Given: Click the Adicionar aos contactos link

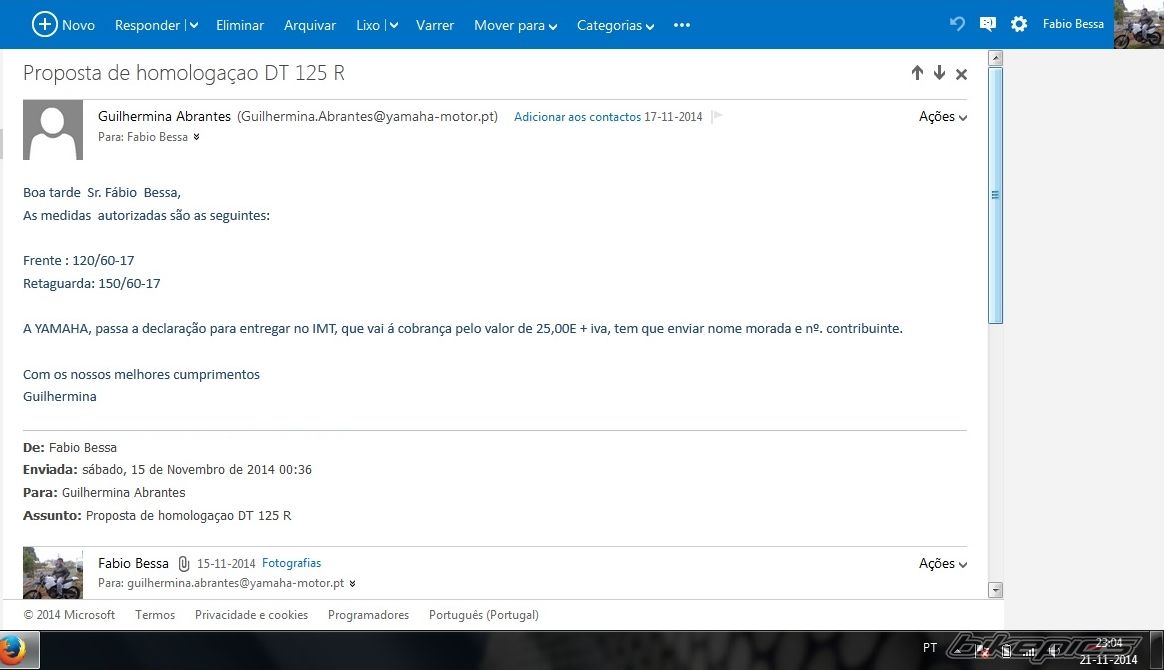Looking at the screenshot, I should pos(577,116).
